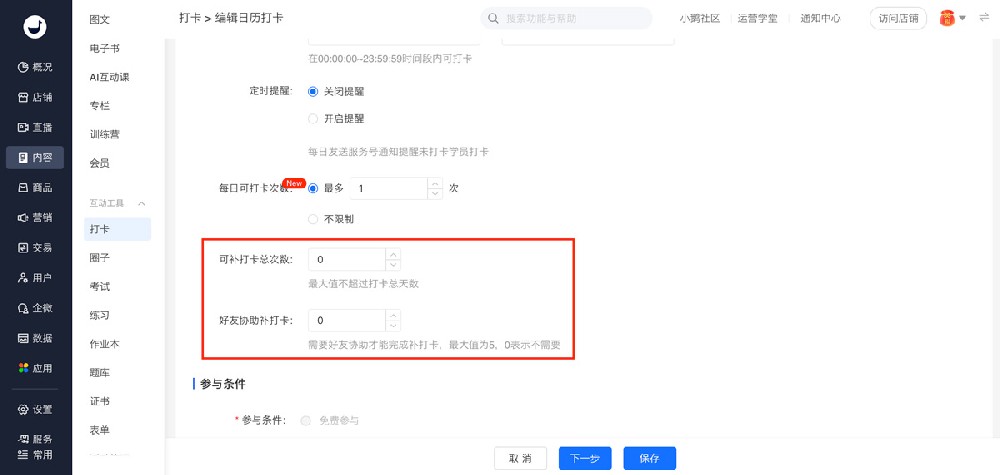The image size is (1000, 475).
Task: Increase 好友协助补打卡 with up arrow
Action: (393, 314)
